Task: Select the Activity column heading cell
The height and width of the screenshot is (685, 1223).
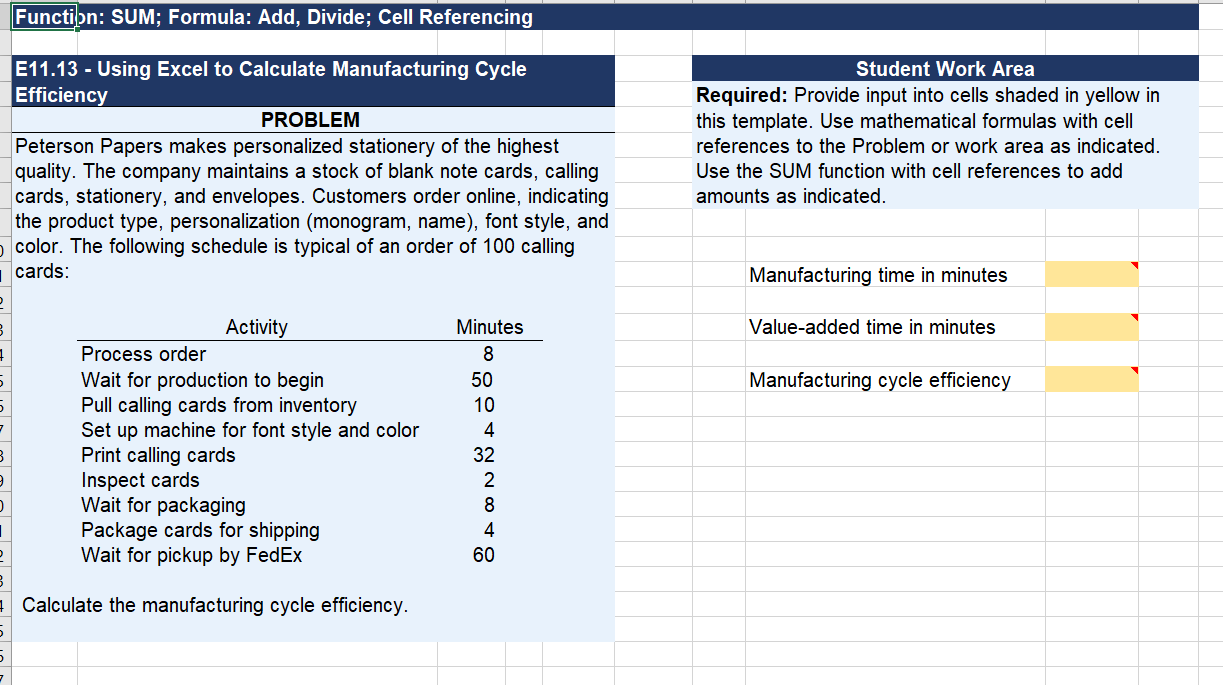Action: coord(257,328)
